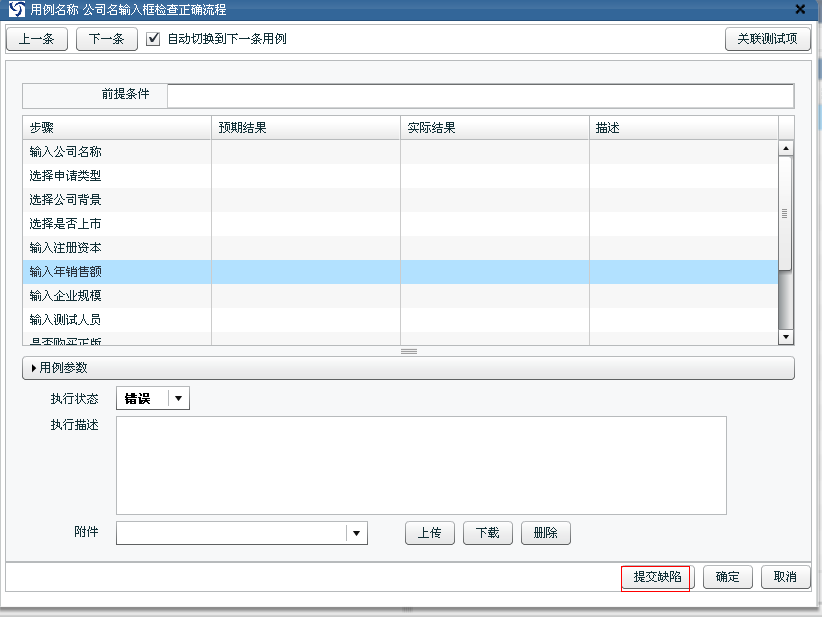Open 关联测试项 linked test items
822x617 pixels.
pos(767,39)
